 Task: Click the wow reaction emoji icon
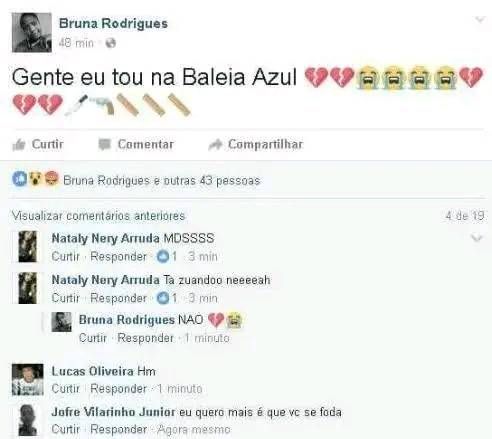[x=35, y=179]
